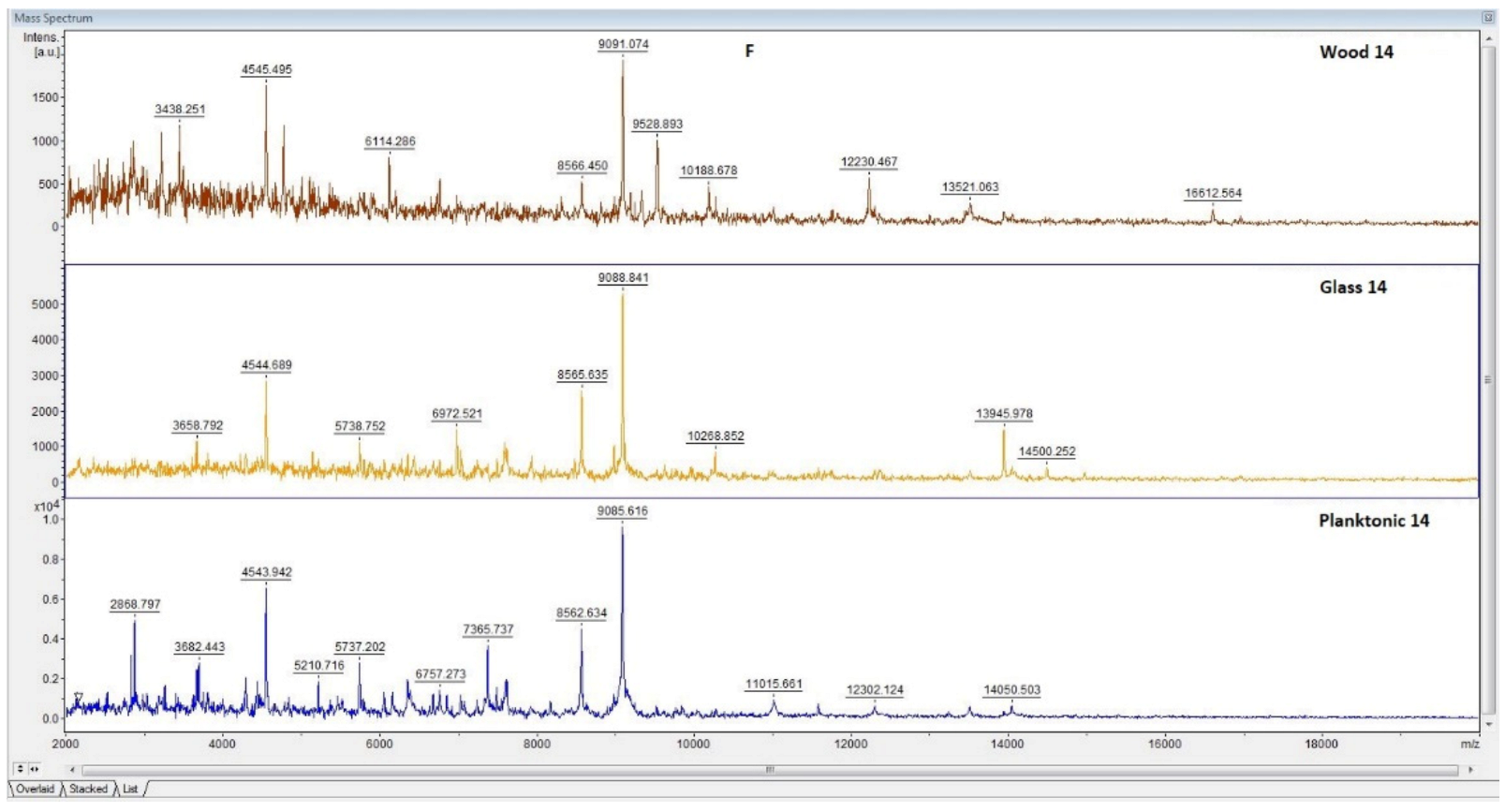Click the Mass Spectrum panel title
Viewport: 1505px width, 812px height.
coord(53,18)
